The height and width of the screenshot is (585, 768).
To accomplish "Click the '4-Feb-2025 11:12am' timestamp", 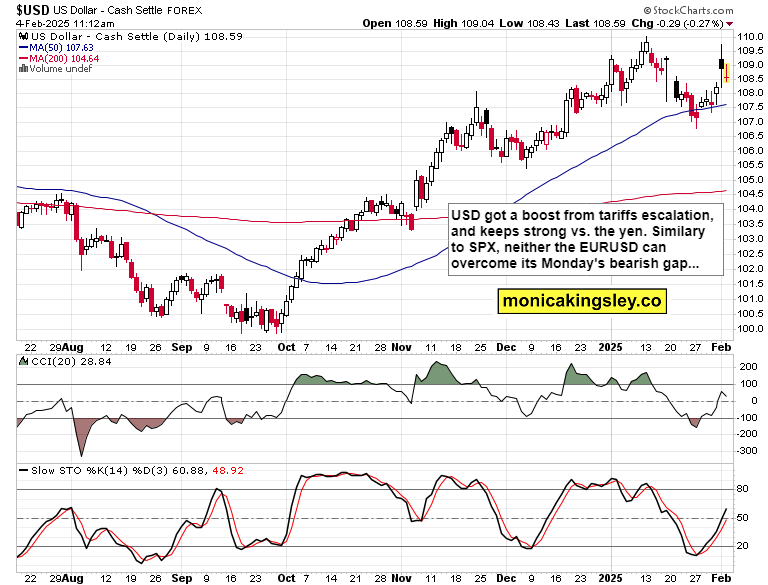I will click(x=65, y=23).
